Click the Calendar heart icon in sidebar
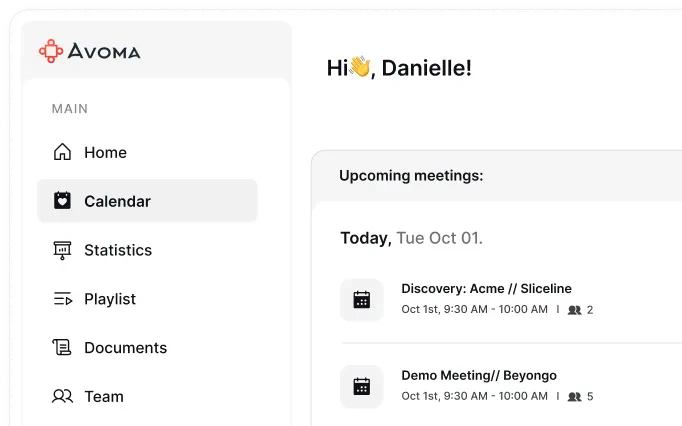 [62, 201]
